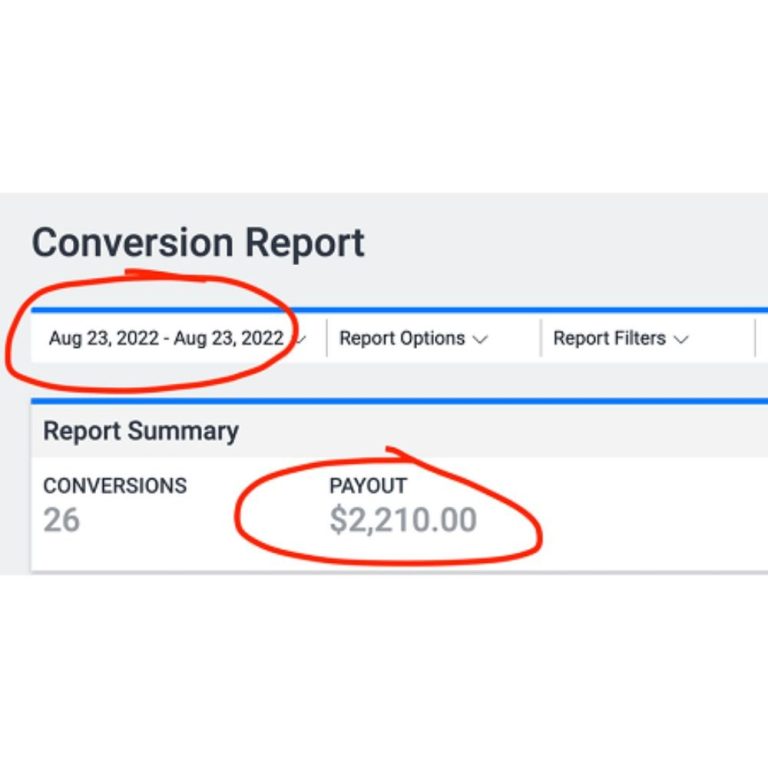Select the payout amount $2,210.00
Image resolution: width=768 pixels, height=768 pixels.
click(403, 520)
